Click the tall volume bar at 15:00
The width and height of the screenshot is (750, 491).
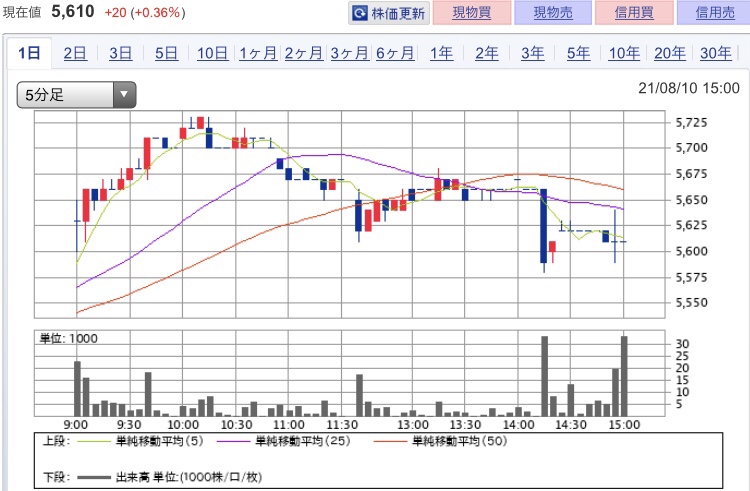pyautogui.click(x=624, y=376)
